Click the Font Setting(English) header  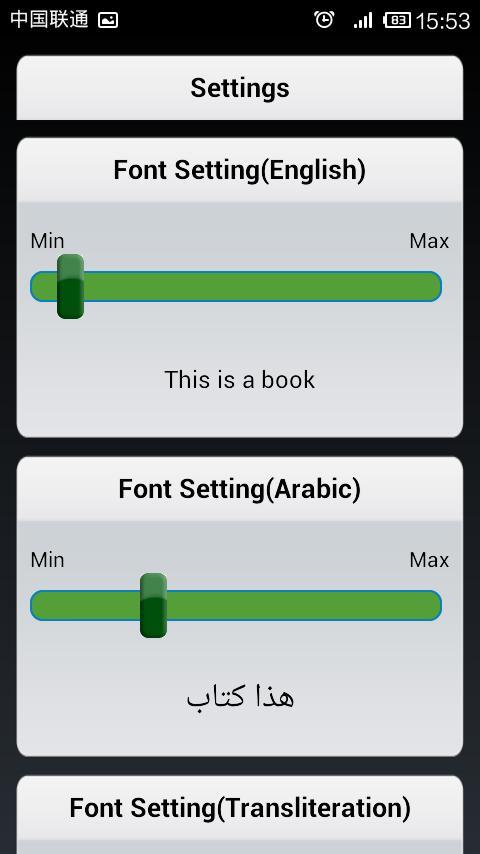pyautogui.click(x=240, y=170)
